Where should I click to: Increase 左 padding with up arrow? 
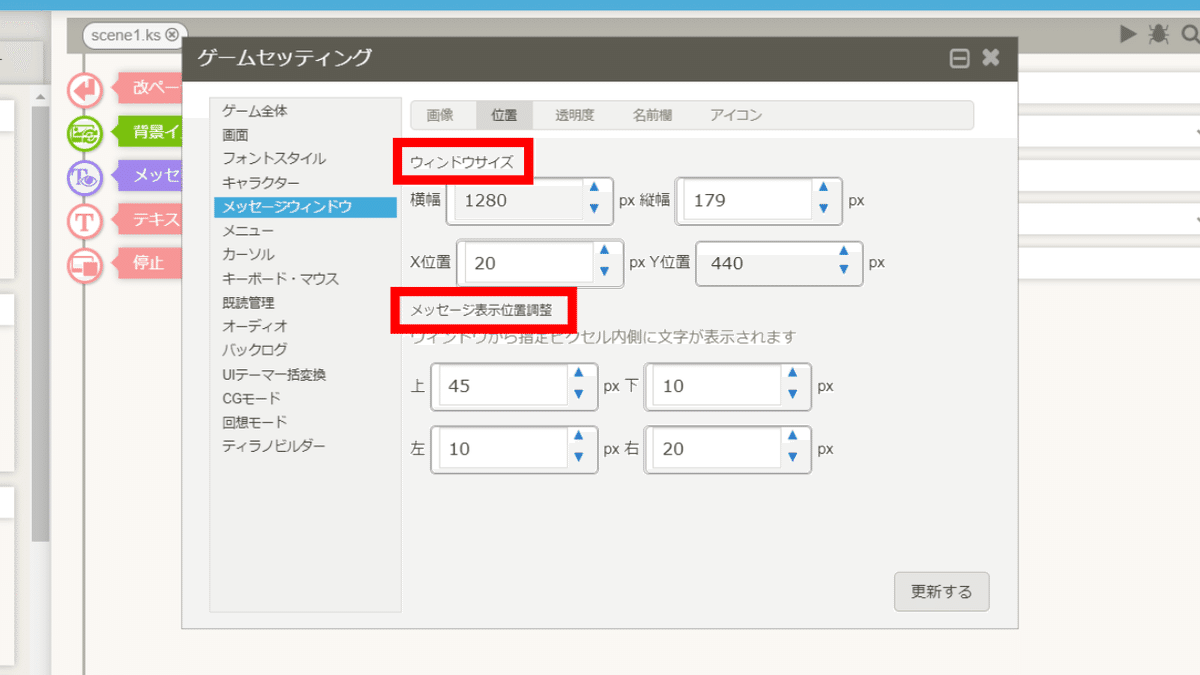(578, 436)
